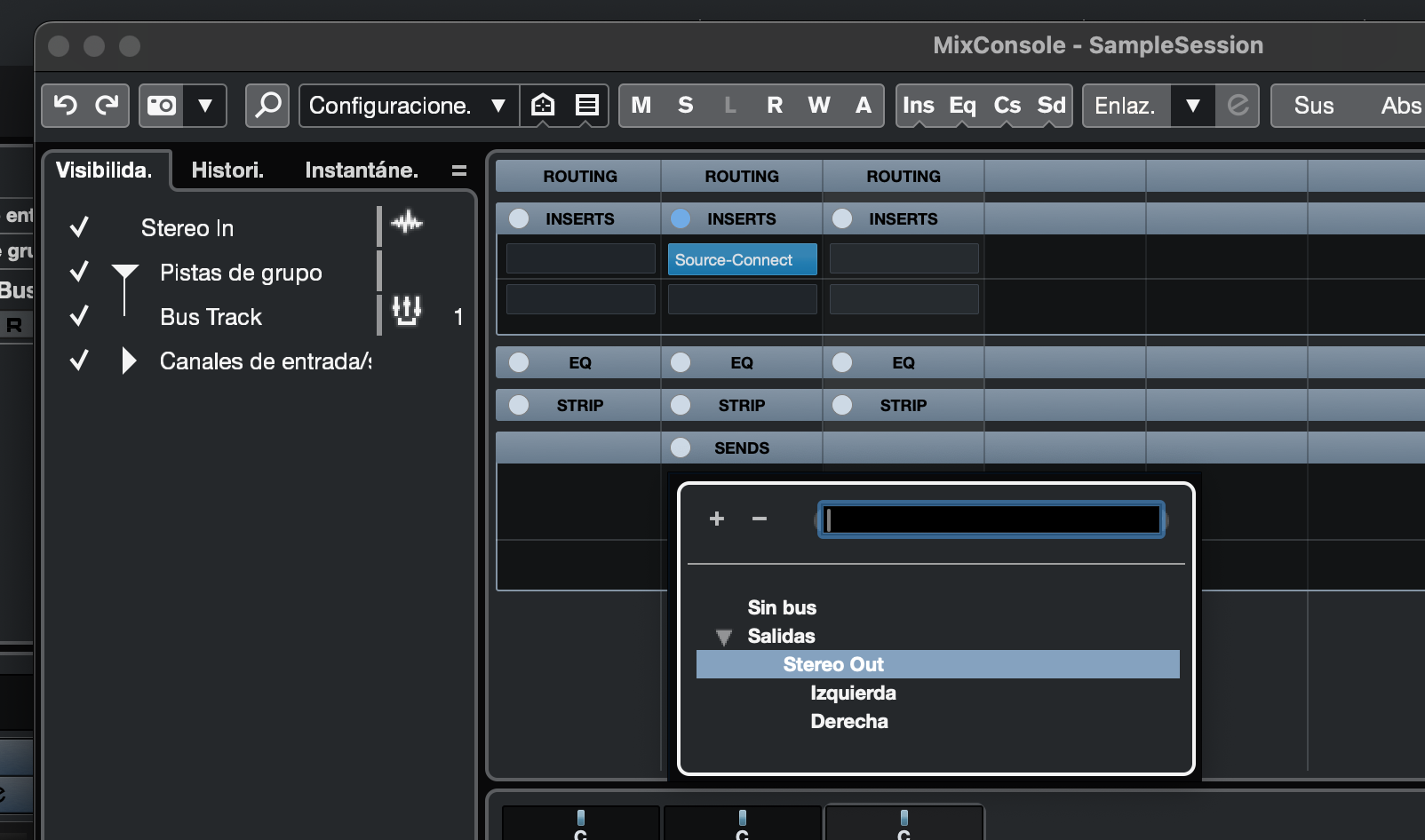Click the Mute (M) toolbar button

[x=641, y=106]
